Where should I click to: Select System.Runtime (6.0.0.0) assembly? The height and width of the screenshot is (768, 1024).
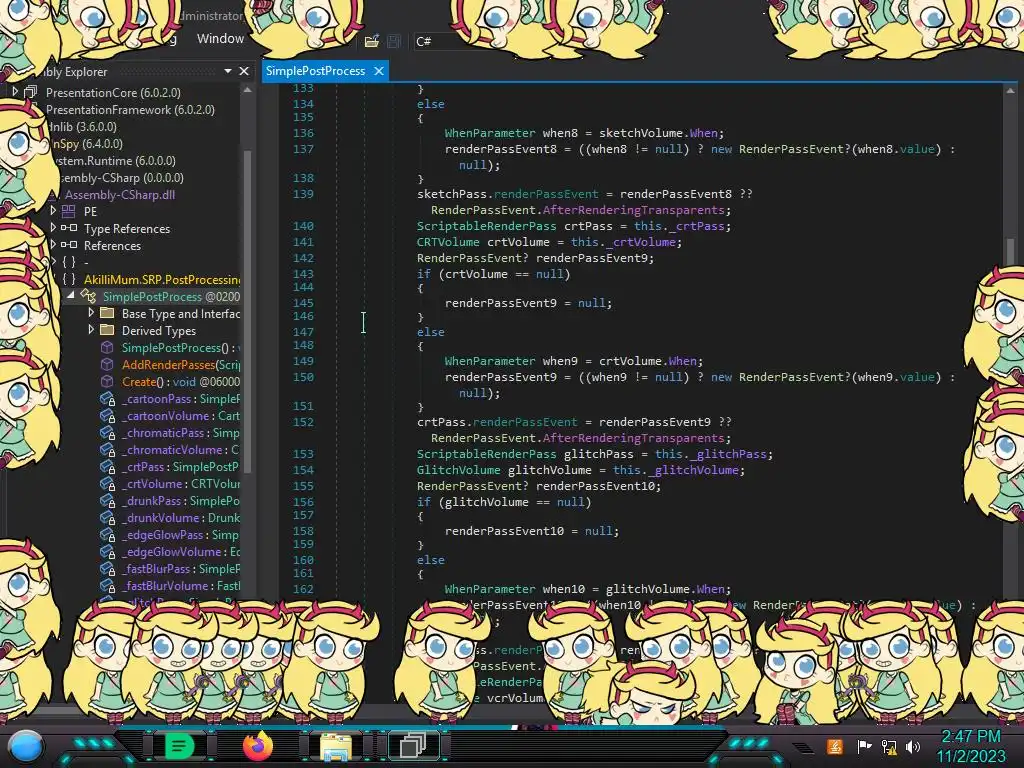click(116, 161)
